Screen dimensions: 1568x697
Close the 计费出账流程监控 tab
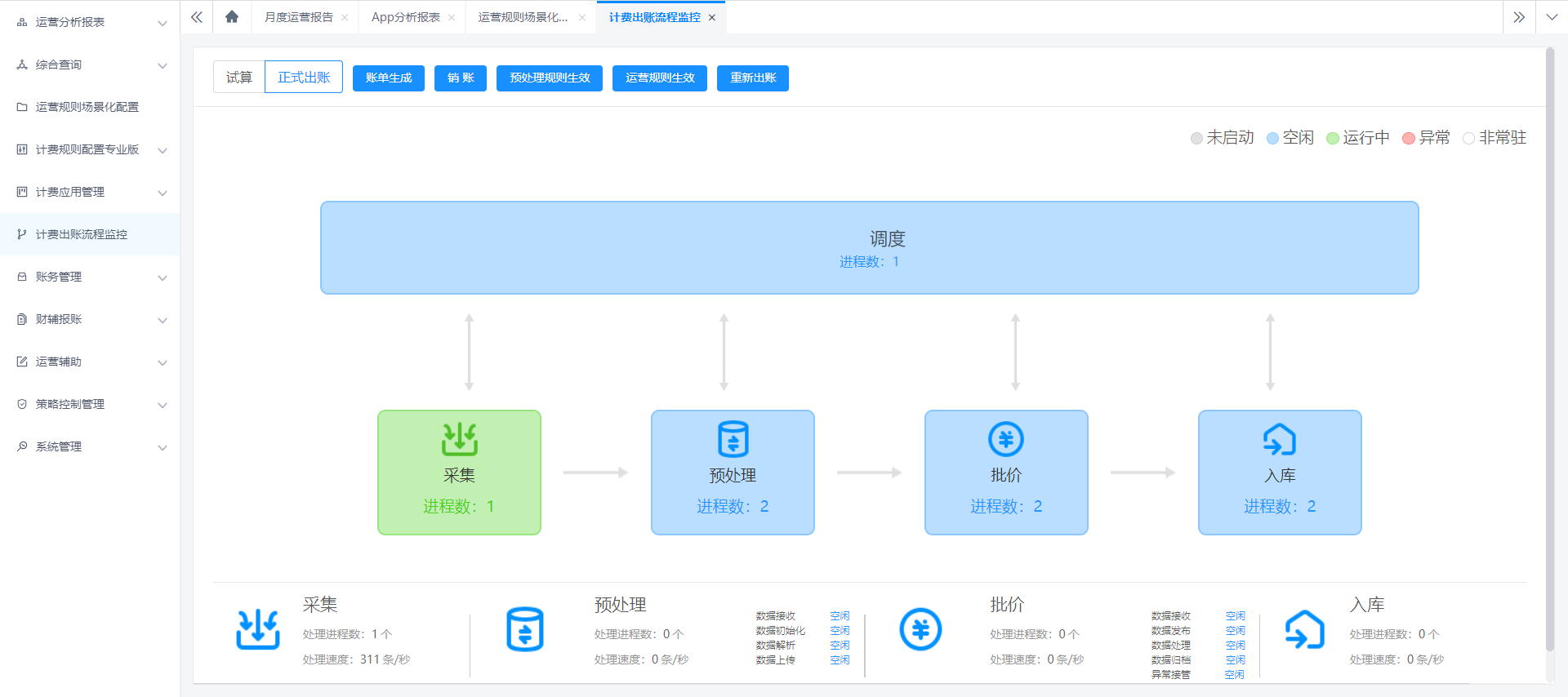[712, 17]
